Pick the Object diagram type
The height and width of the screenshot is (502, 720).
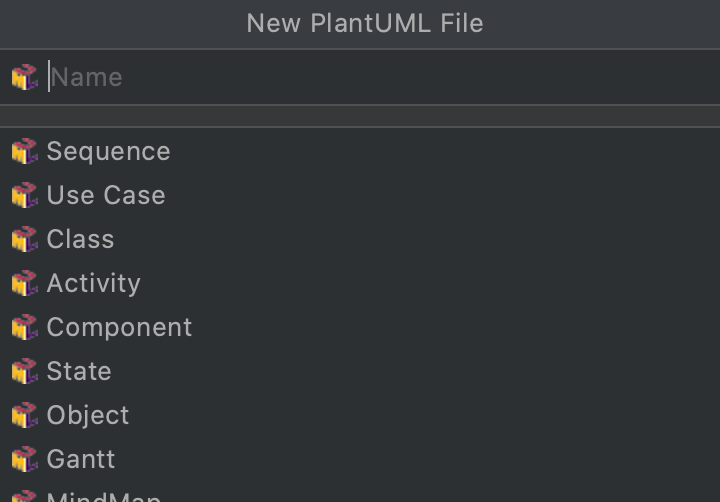[88, 415]
